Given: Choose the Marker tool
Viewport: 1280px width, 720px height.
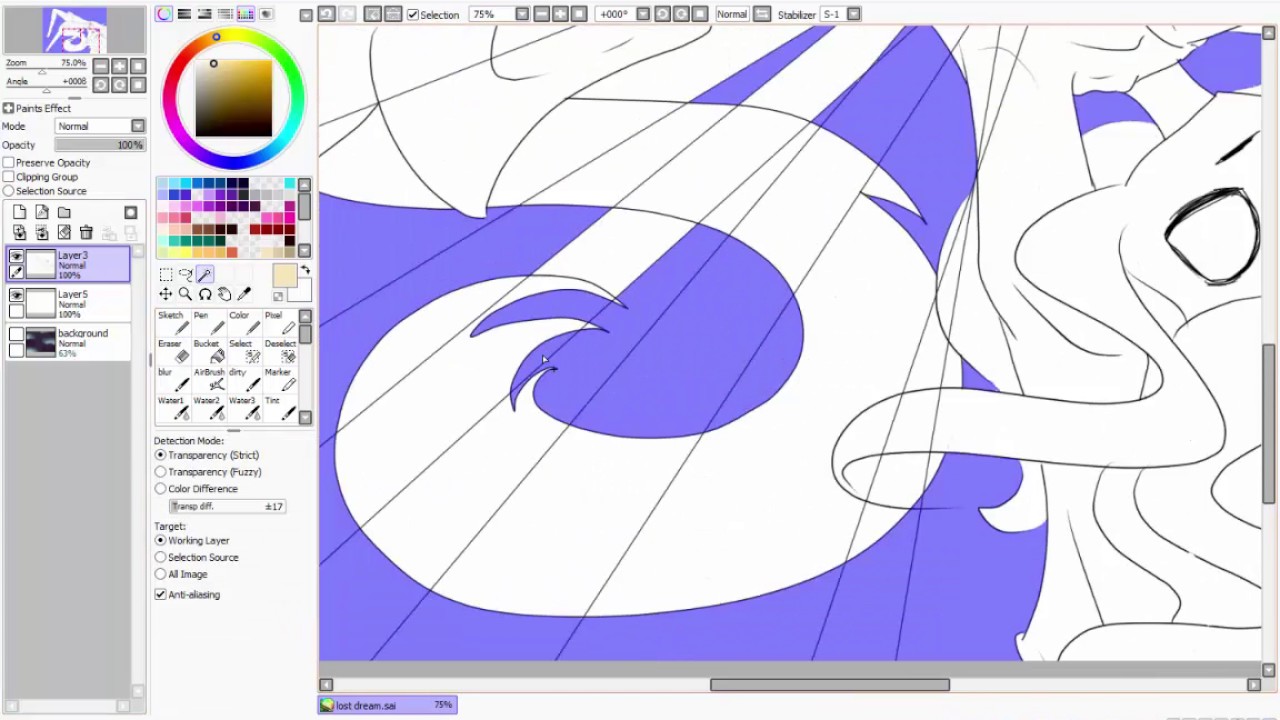Looking at the screenshot, I should [279, 380].
